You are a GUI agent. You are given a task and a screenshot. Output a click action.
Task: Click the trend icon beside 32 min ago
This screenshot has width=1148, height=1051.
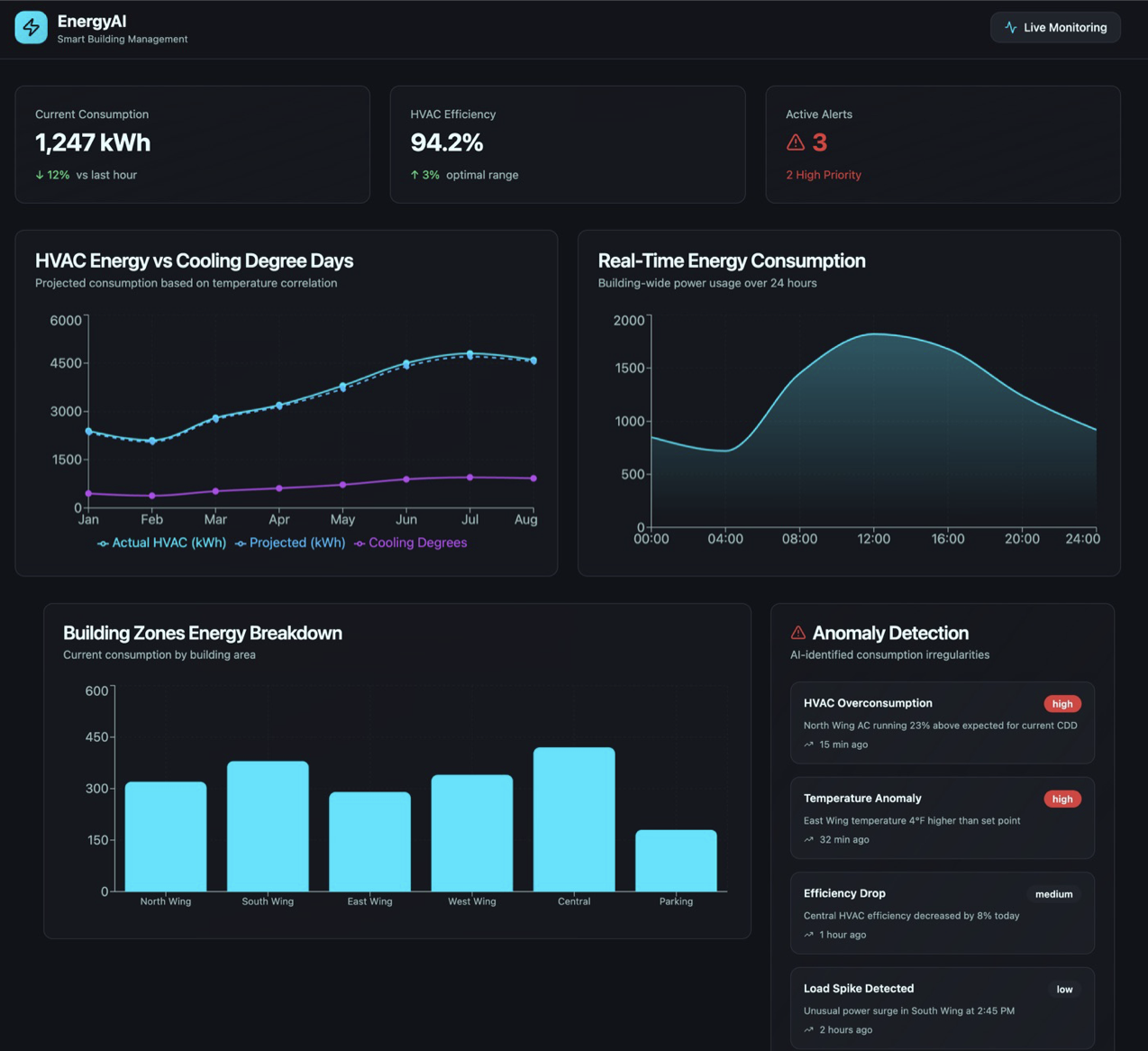[808, 839]
